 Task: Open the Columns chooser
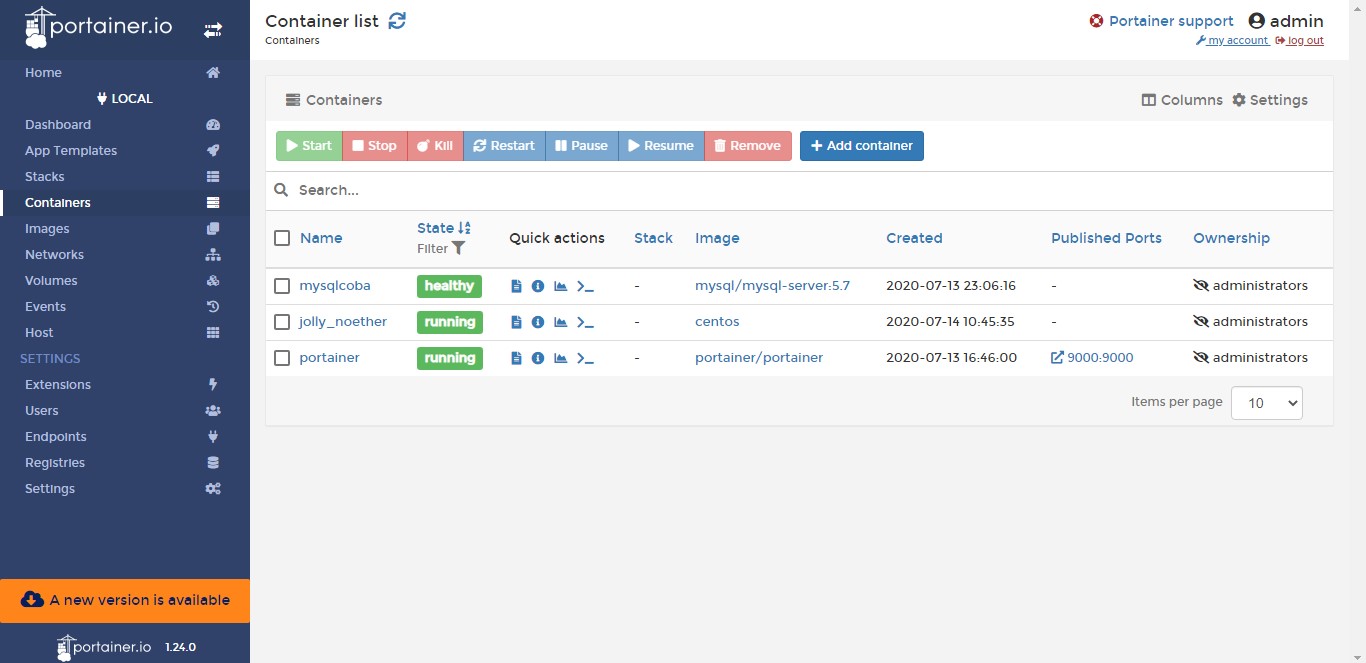coord(1182,100)
